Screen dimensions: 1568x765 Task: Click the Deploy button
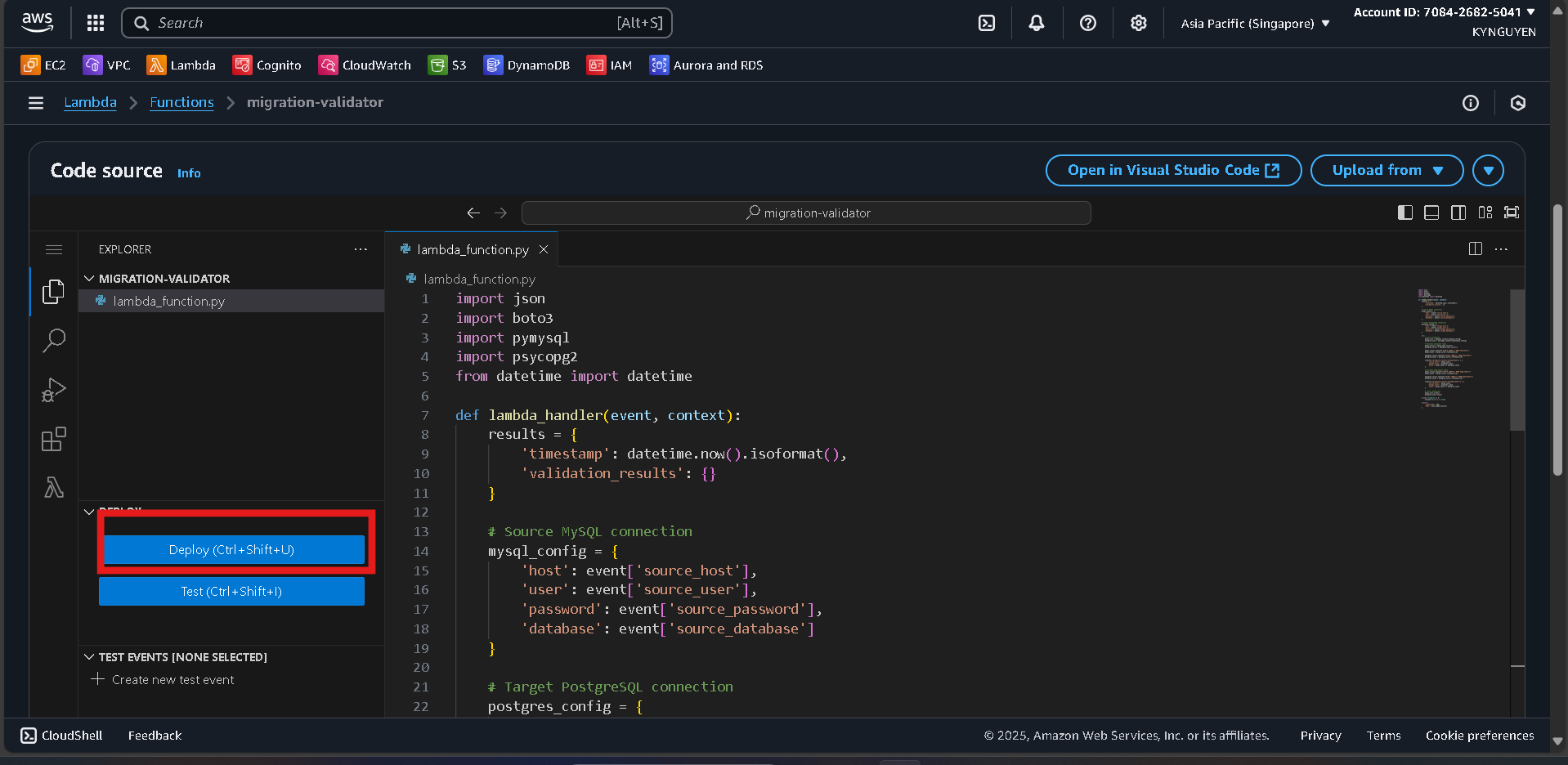tap(231, 549)
